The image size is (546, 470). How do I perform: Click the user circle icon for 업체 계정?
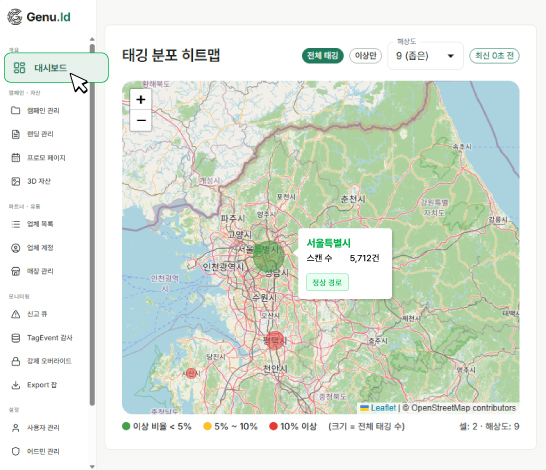click(x=16, y=248)
